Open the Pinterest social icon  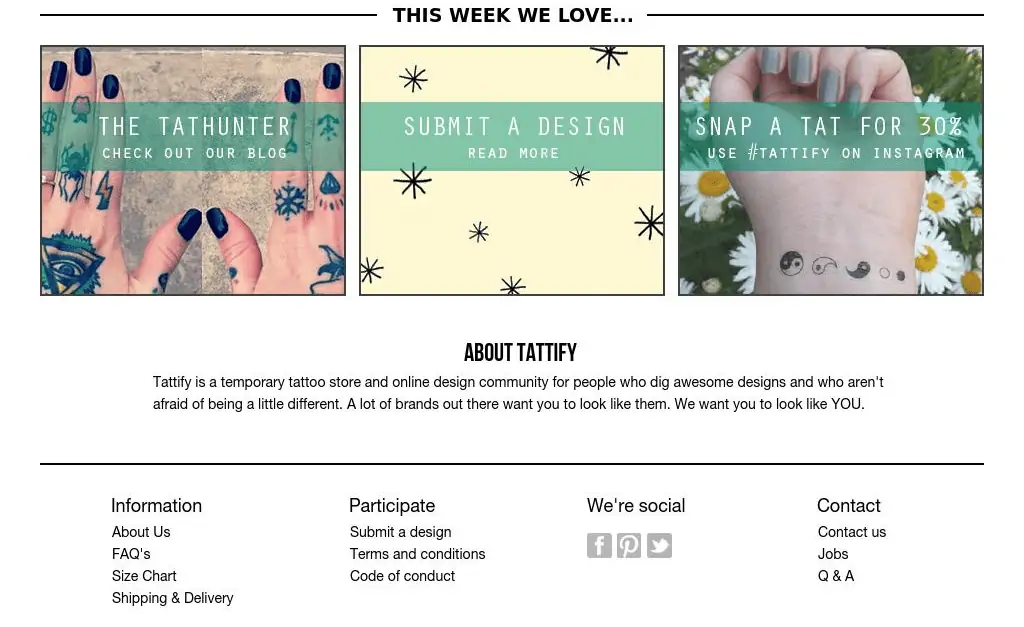click(629, 545)
